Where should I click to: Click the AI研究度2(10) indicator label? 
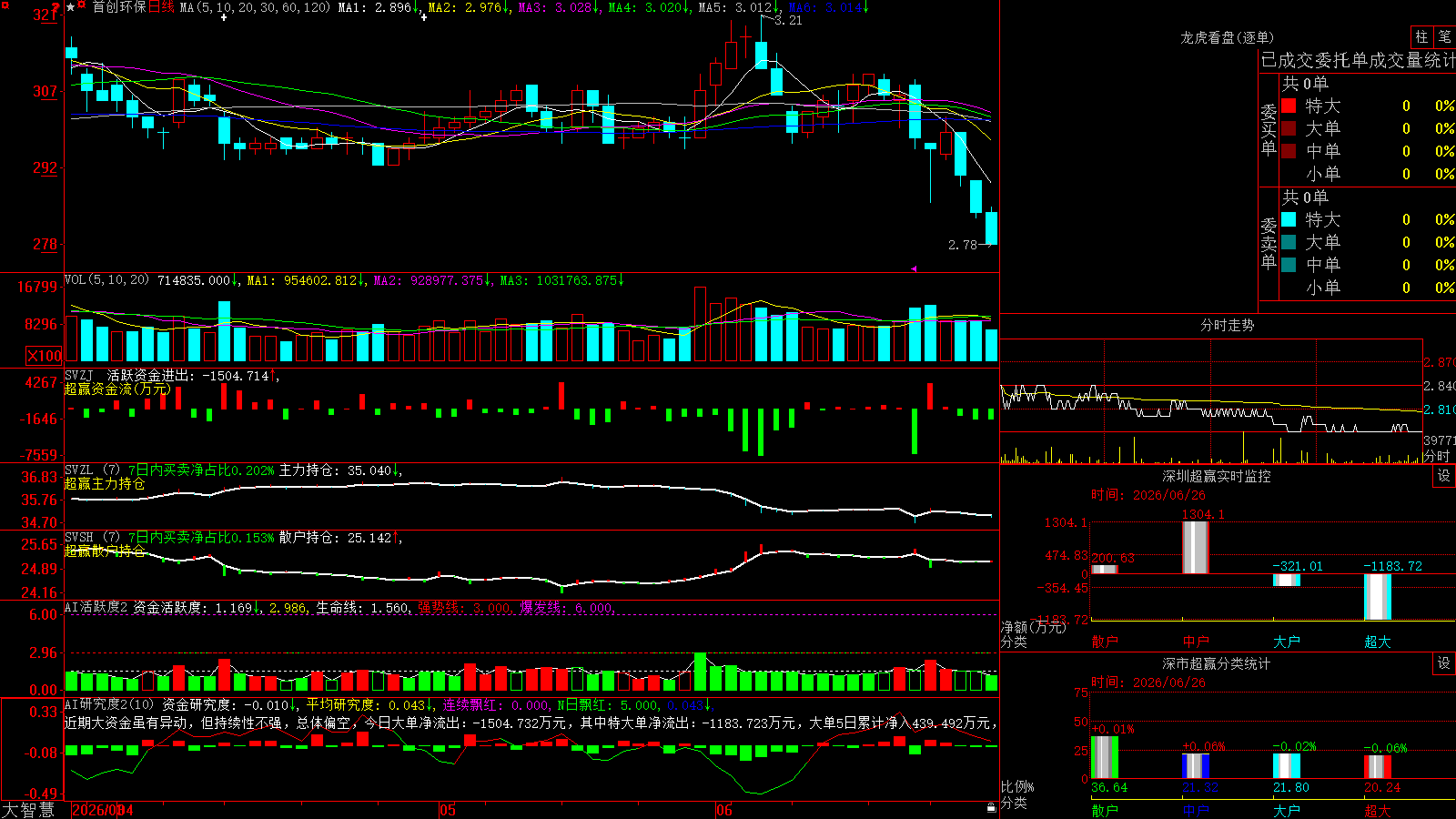click(x=109, y=704)
